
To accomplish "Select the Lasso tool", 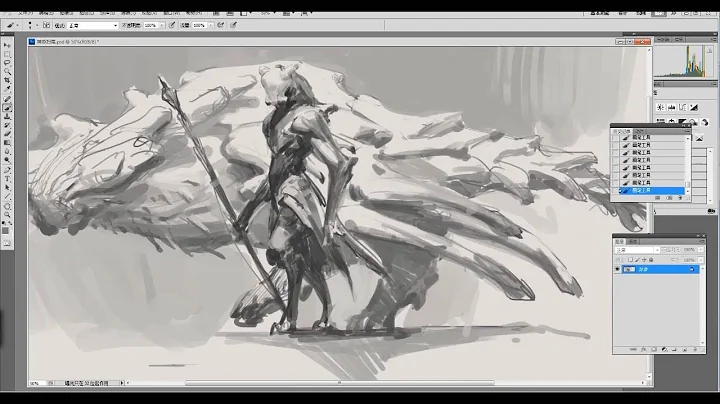I will click(8, 62).
